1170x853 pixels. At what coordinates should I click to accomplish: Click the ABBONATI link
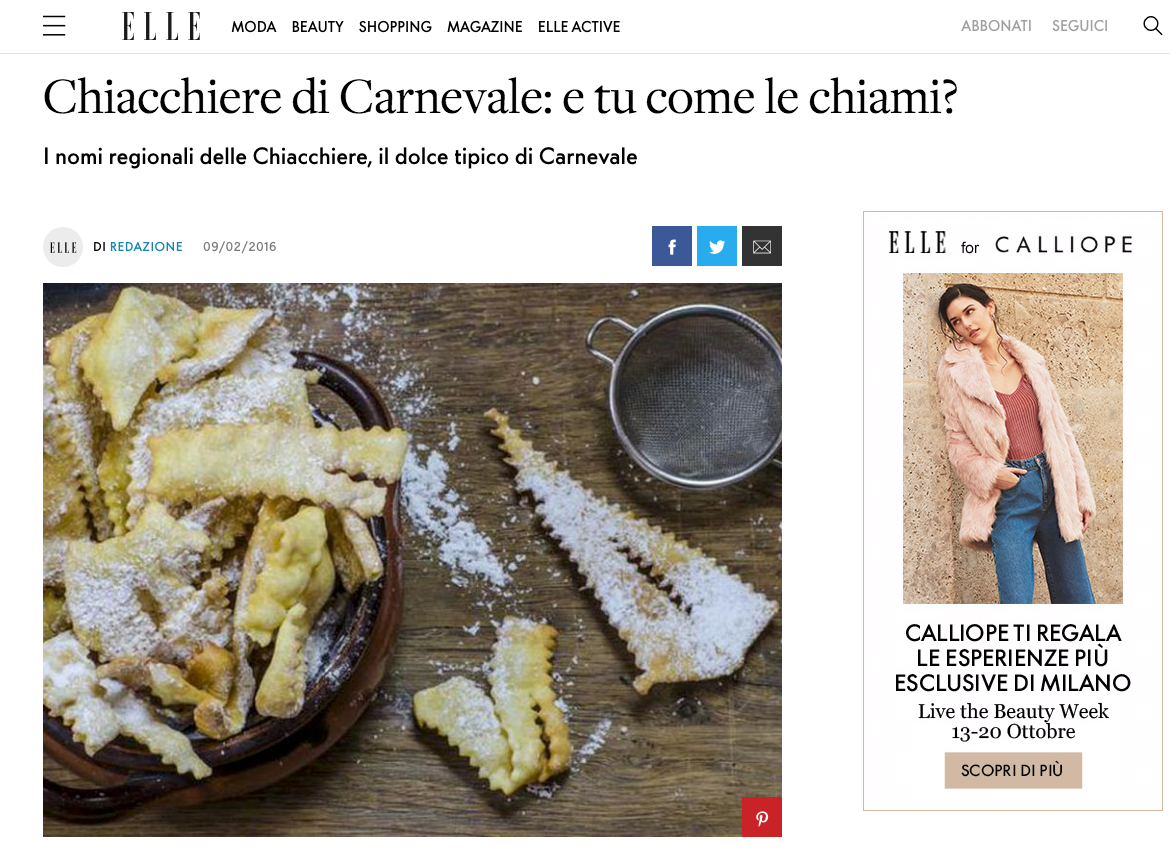[x=996, y=26]
